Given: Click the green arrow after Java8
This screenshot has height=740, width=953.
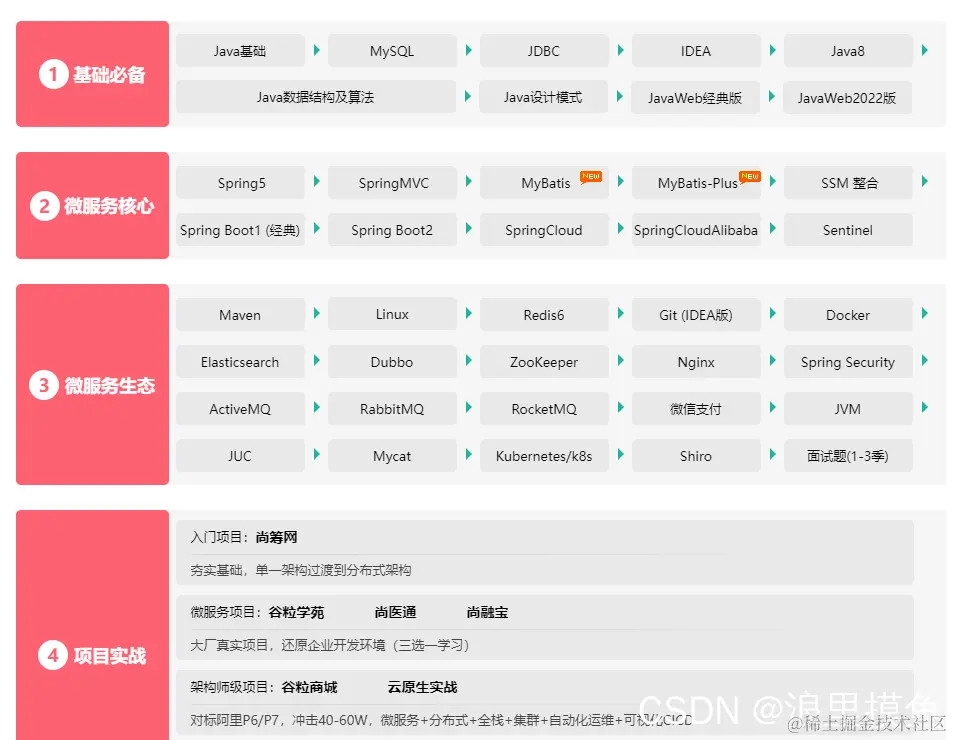Looking at the screenshot, I should (924, 50).
